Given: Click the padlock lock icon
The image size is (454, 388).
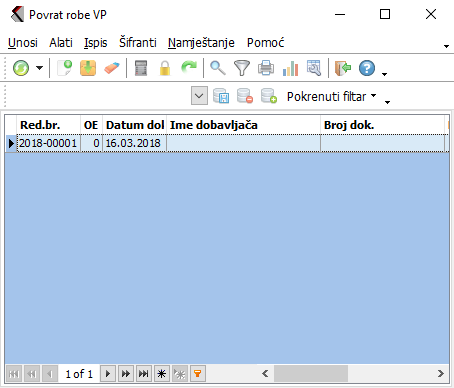Looking at the screenshot, I should [165, 68].
